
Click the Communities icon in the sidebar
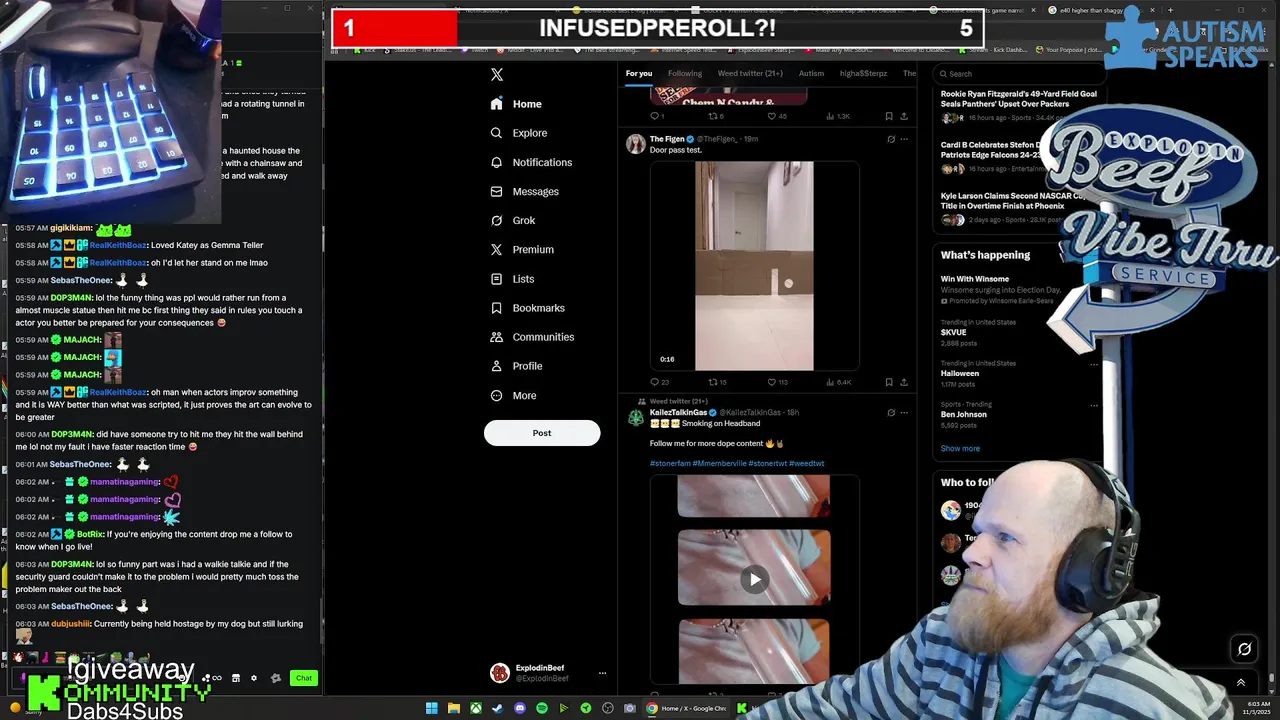click(x=496, y=337)
